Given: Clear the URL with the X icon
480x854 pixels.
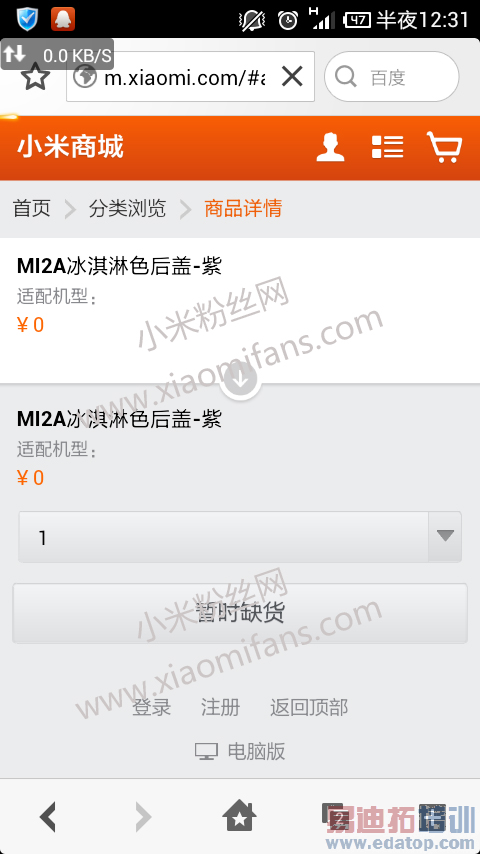Looking at the screenshot, I should [x=292, y=77].
